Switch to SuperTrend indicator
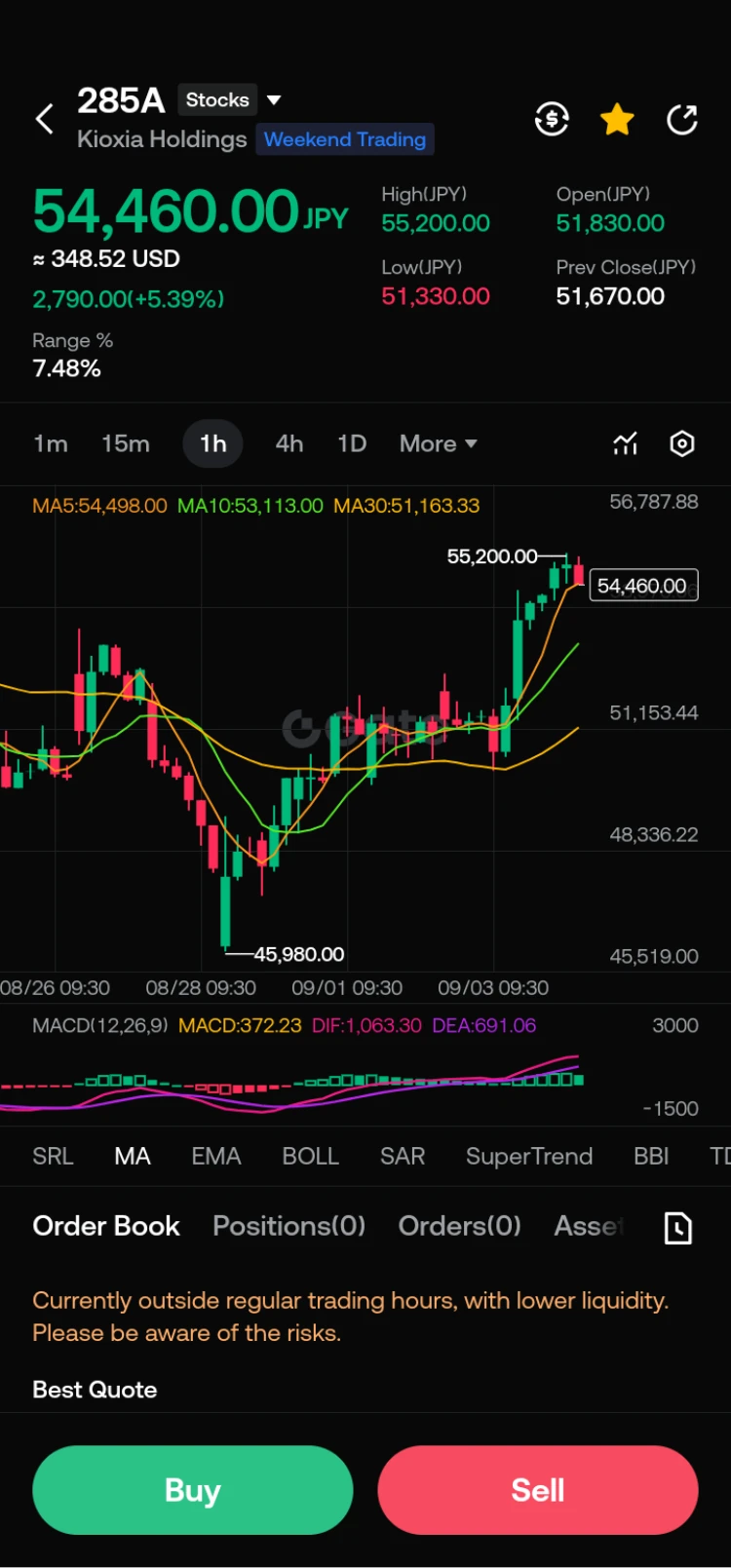Viewport: 731px width, 1568px height. (529, 1156)
